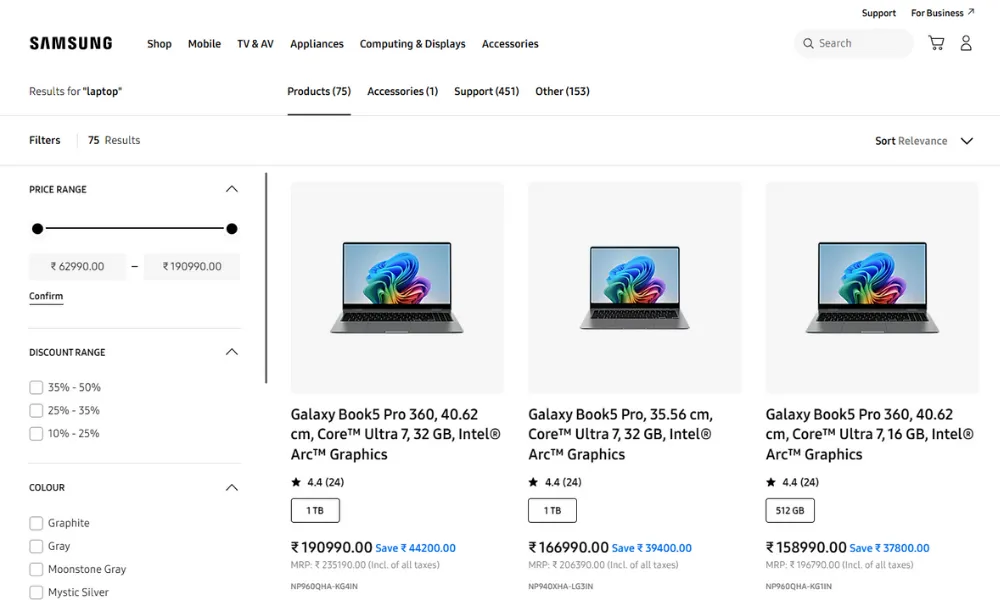This screenshot has width=1000, height=600.
Task: Click the maximum price slider handle
Action: pyautogui.click(x=232, y=229)
